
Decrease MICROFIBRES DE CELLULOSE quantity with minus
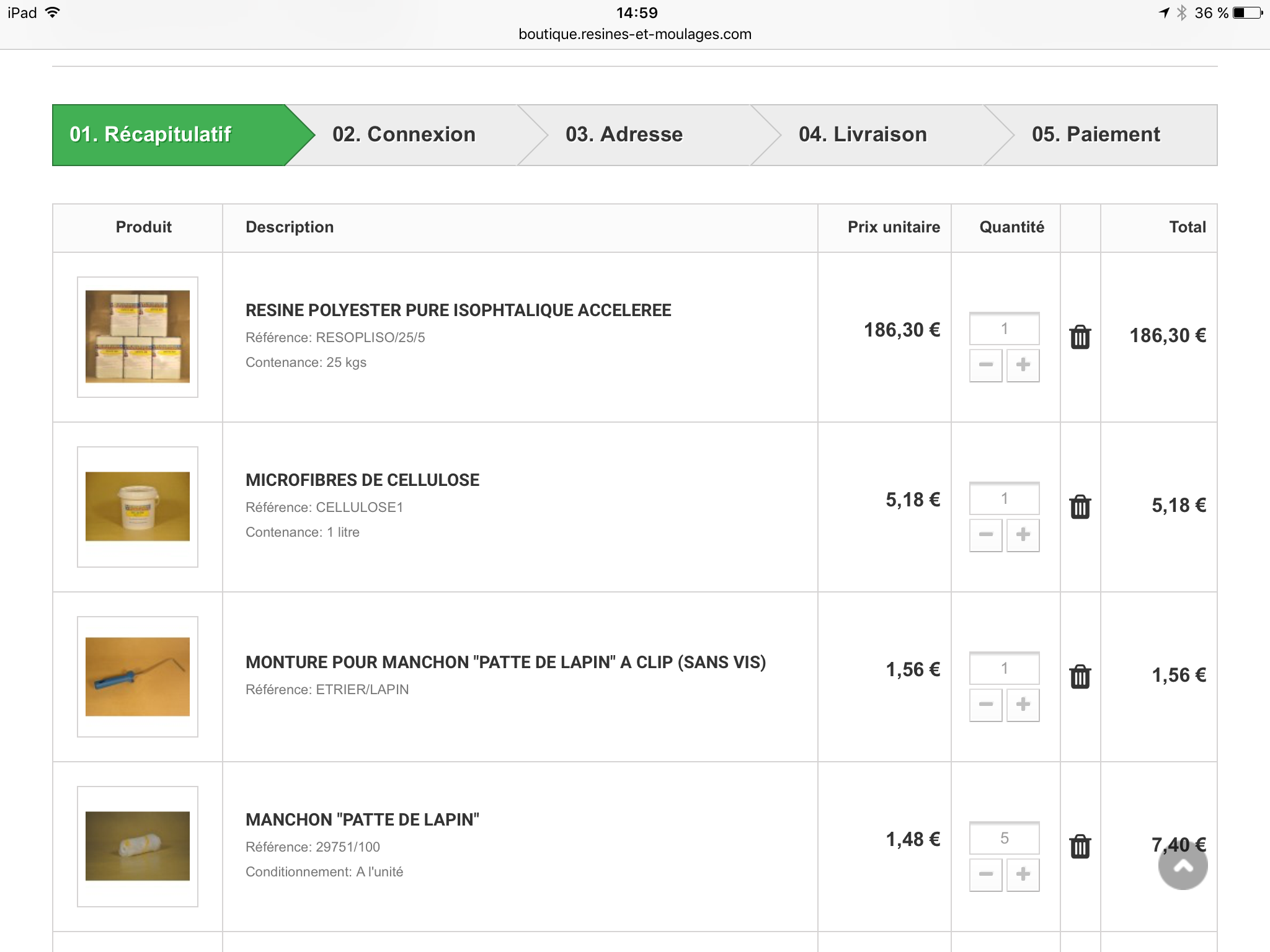click(x=985, y=534)
